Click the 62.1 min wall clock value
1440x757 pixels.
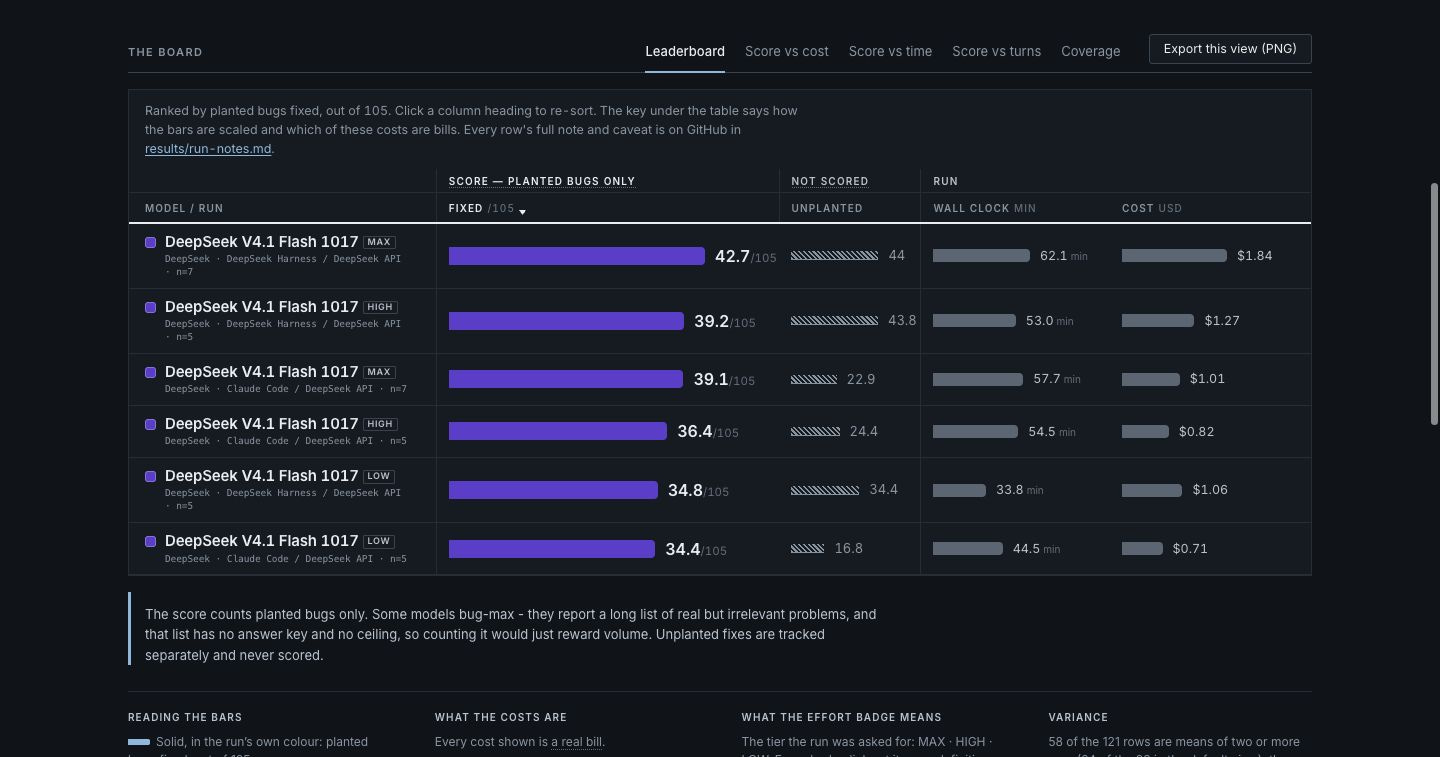pos(1063,256)
